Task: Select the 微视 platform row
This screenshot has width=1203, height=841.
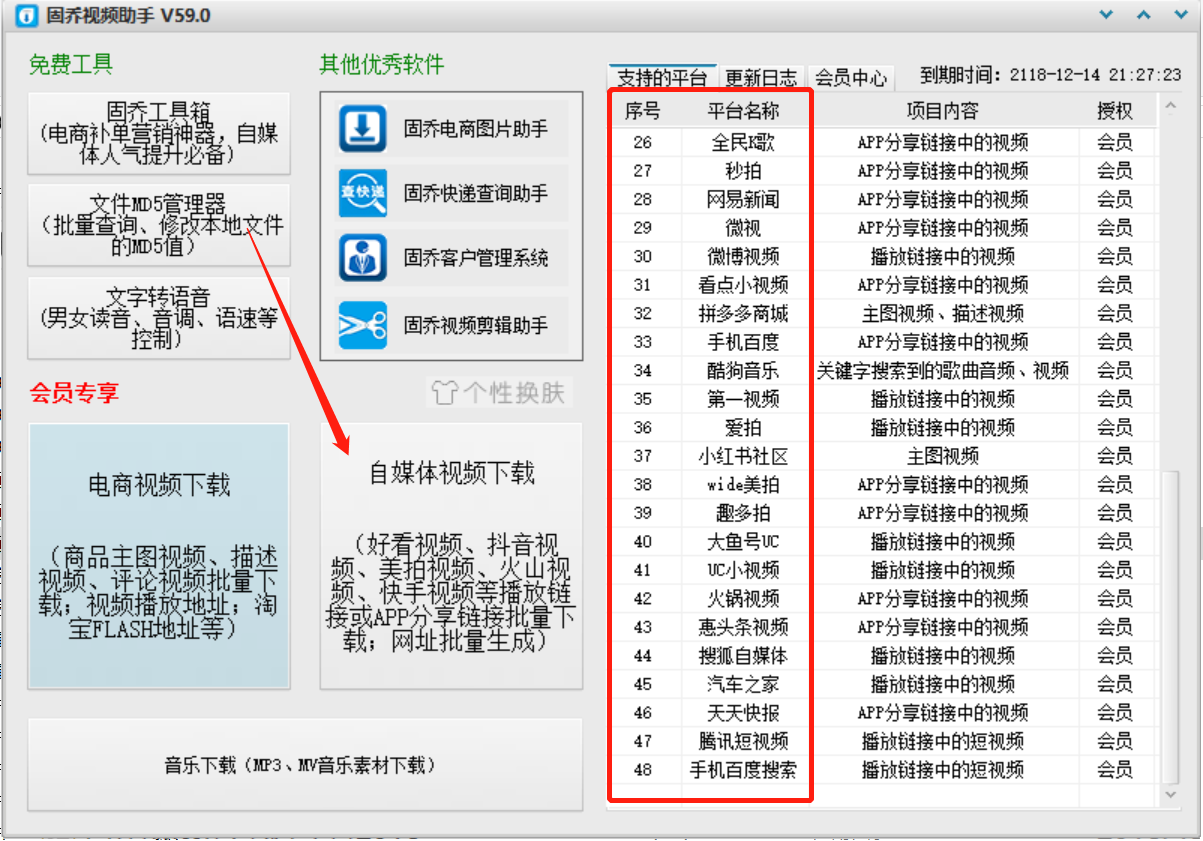Action: point(883,228)
